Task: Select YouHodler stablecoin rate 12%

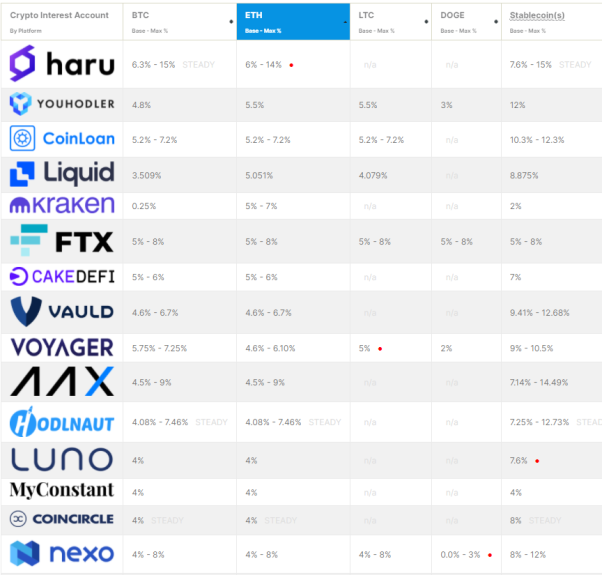Action: click(517, 105)
